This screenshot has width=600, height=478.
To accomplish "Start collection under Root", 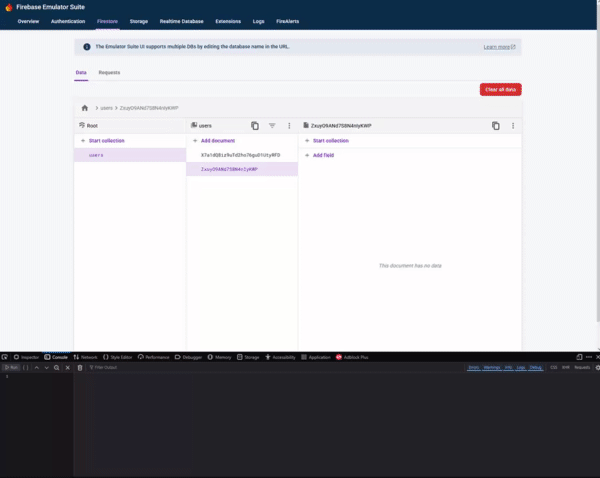I will (103, 141).
